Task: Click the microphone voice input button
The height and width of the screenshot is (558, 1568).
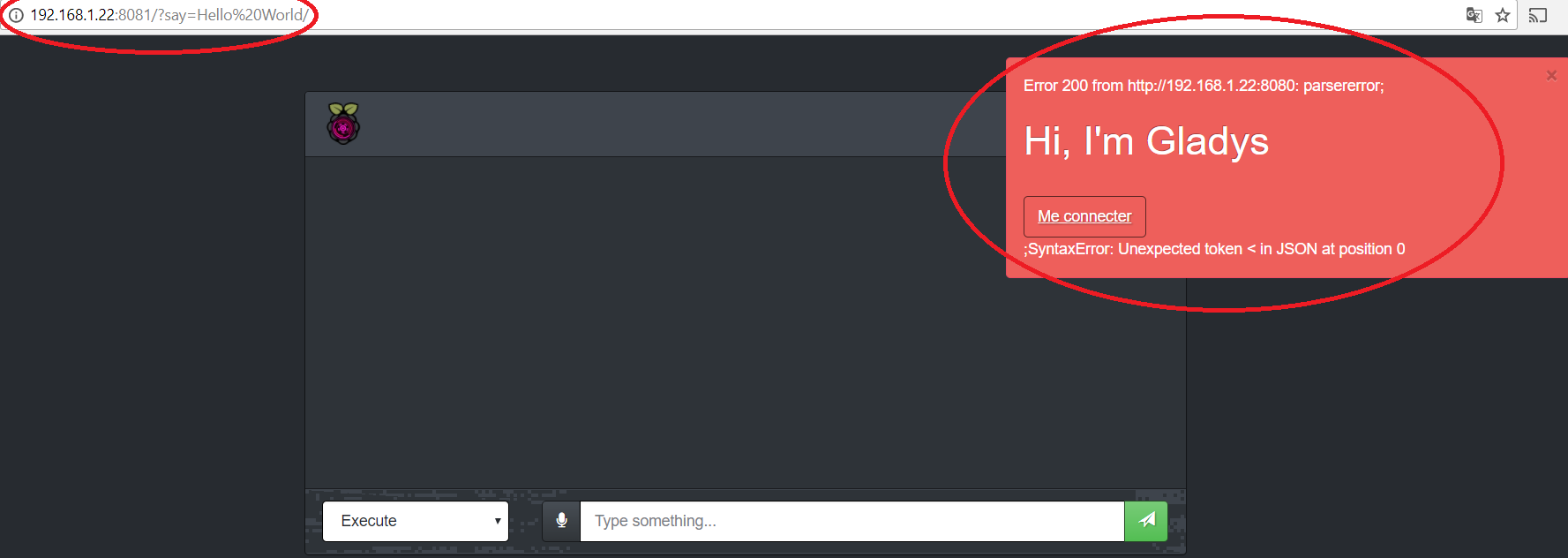Action: point(561,521)
